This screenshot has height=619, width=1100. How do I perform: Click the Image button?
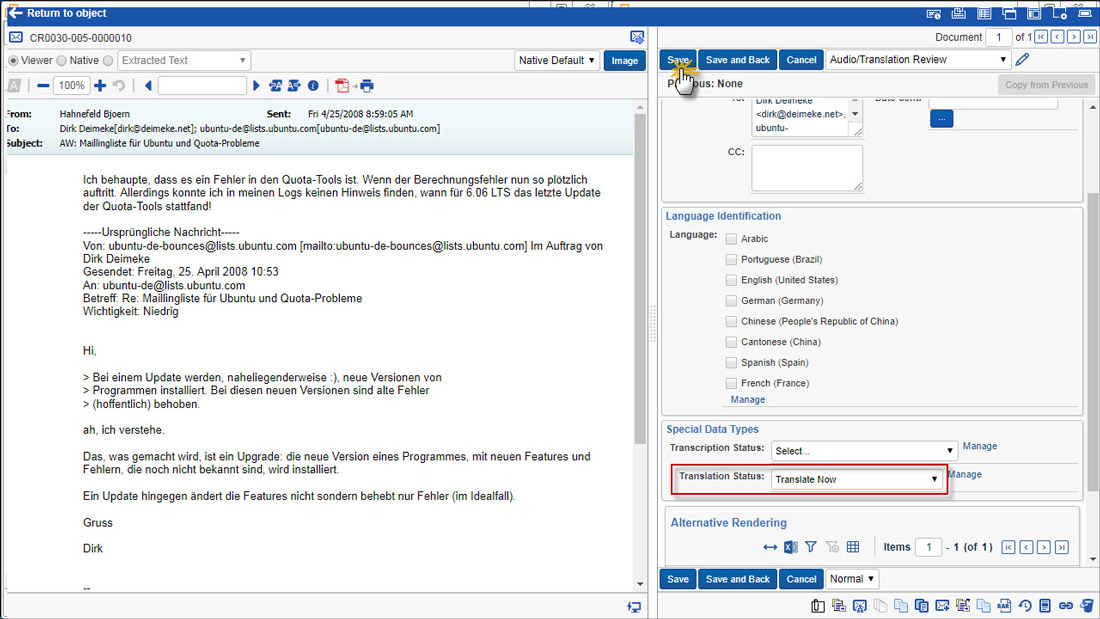(624, 61)
